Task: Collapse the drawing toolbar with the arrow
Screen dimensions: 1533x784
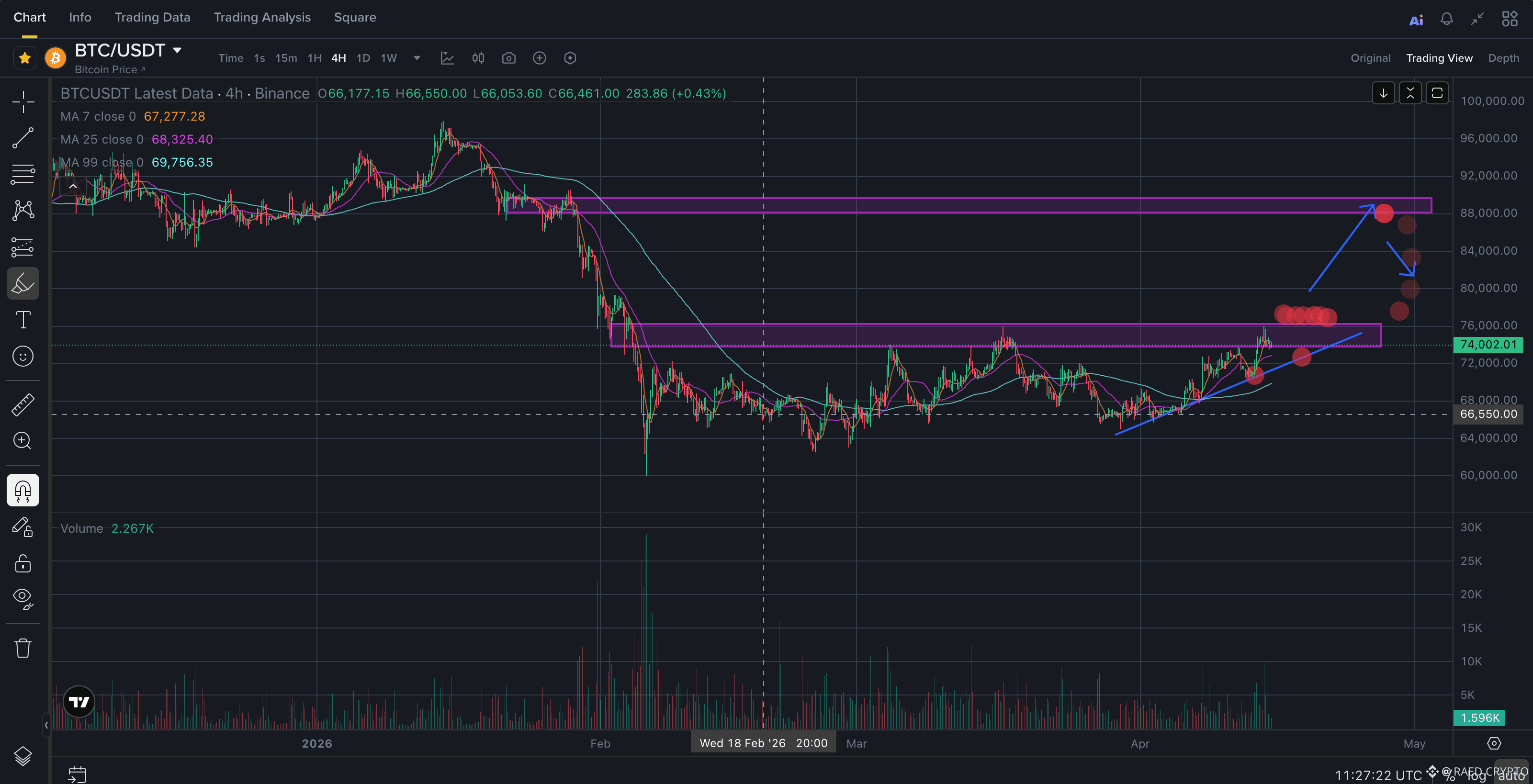Action: point(46,725)
